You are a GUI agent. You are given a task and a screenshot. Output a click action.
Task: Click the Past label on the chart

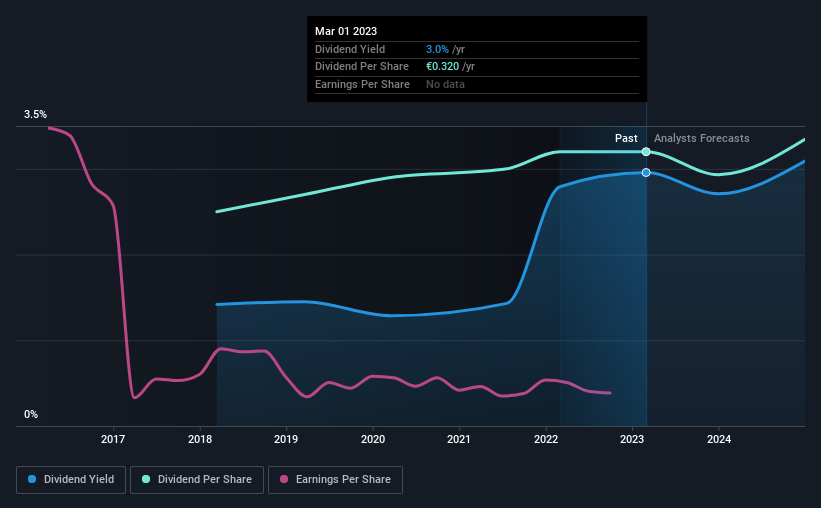(x=626, y=138)
